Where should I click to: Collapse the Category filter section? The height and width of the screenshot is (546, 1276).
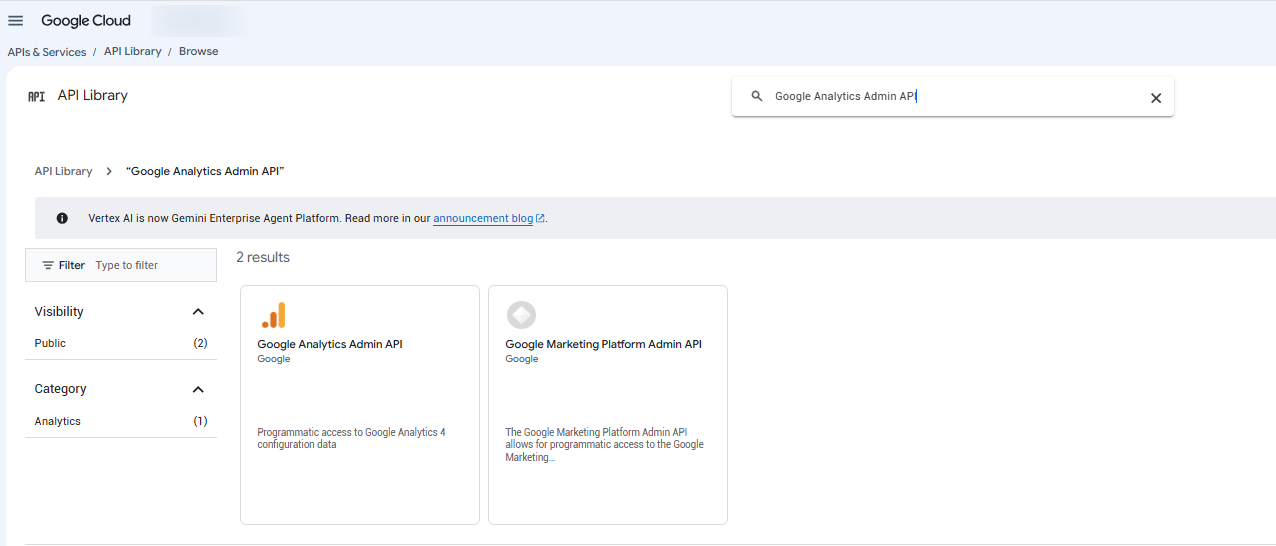[x=198, y=389]
